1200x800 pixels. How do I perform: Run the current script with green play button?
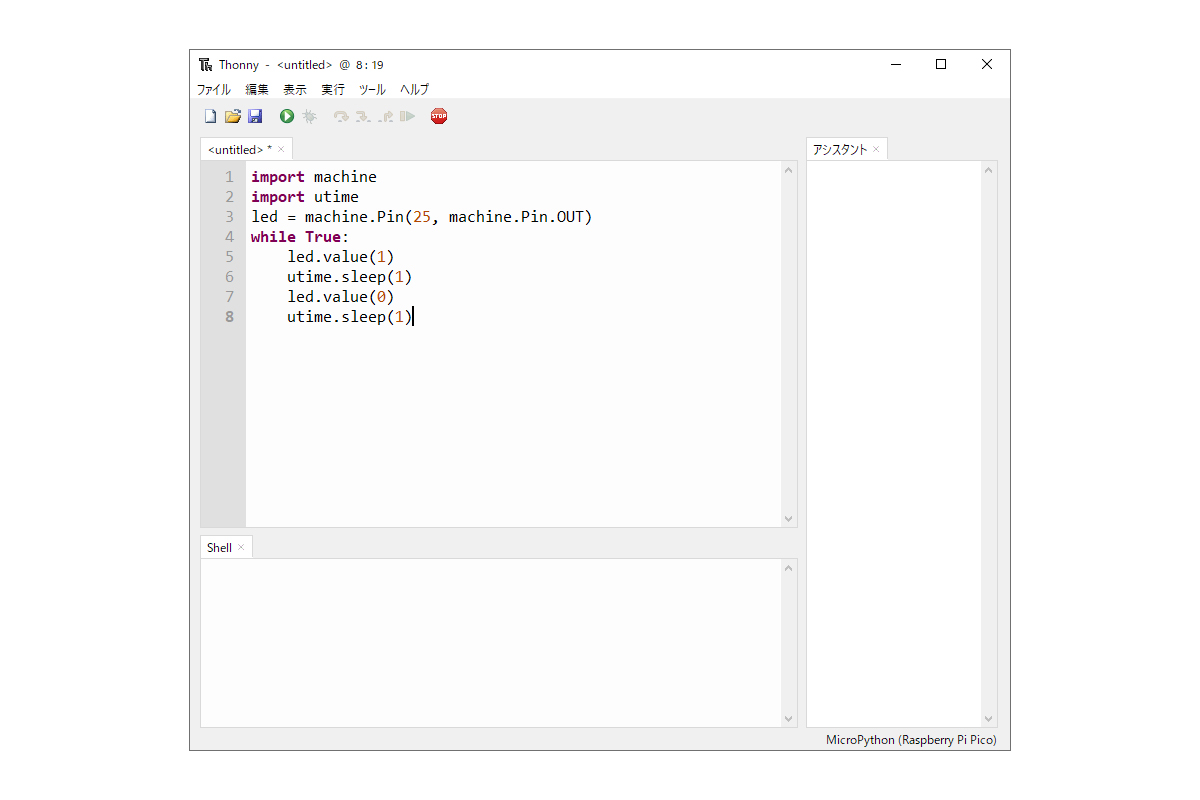point(287,117)
